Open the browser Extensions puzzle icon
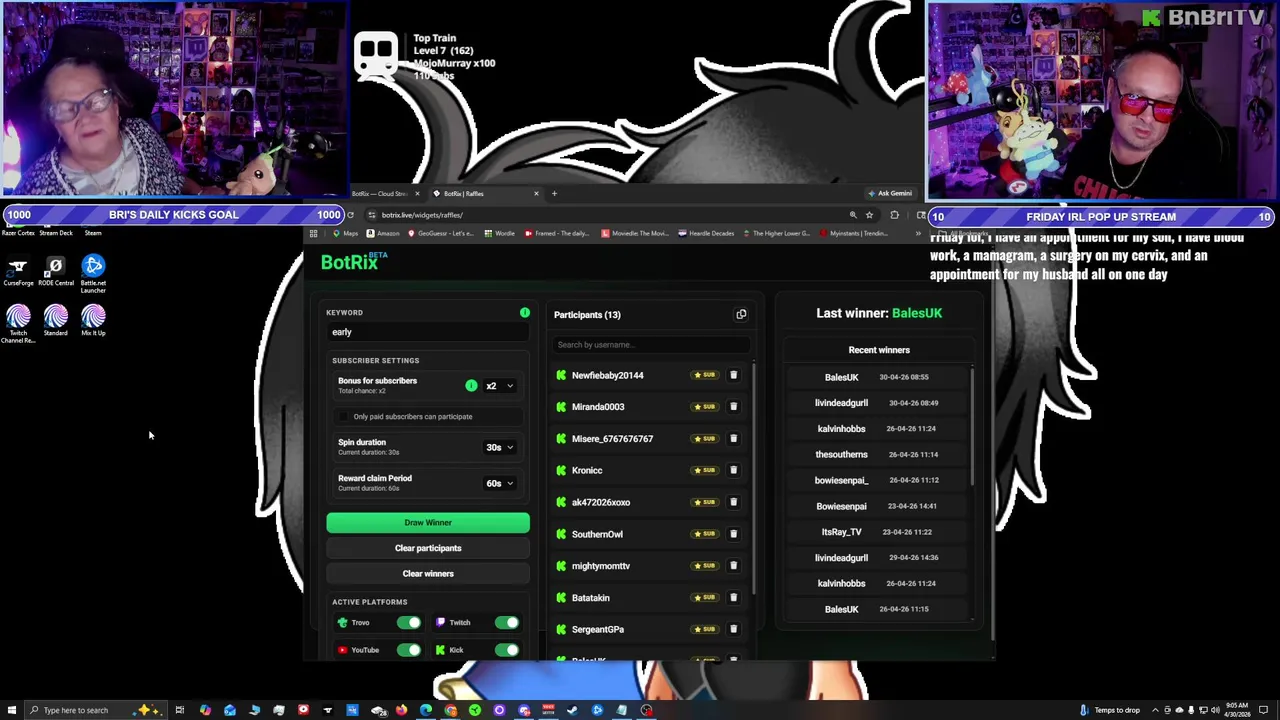This screenshot has height=720, width=1280. [x=894, y=215]
